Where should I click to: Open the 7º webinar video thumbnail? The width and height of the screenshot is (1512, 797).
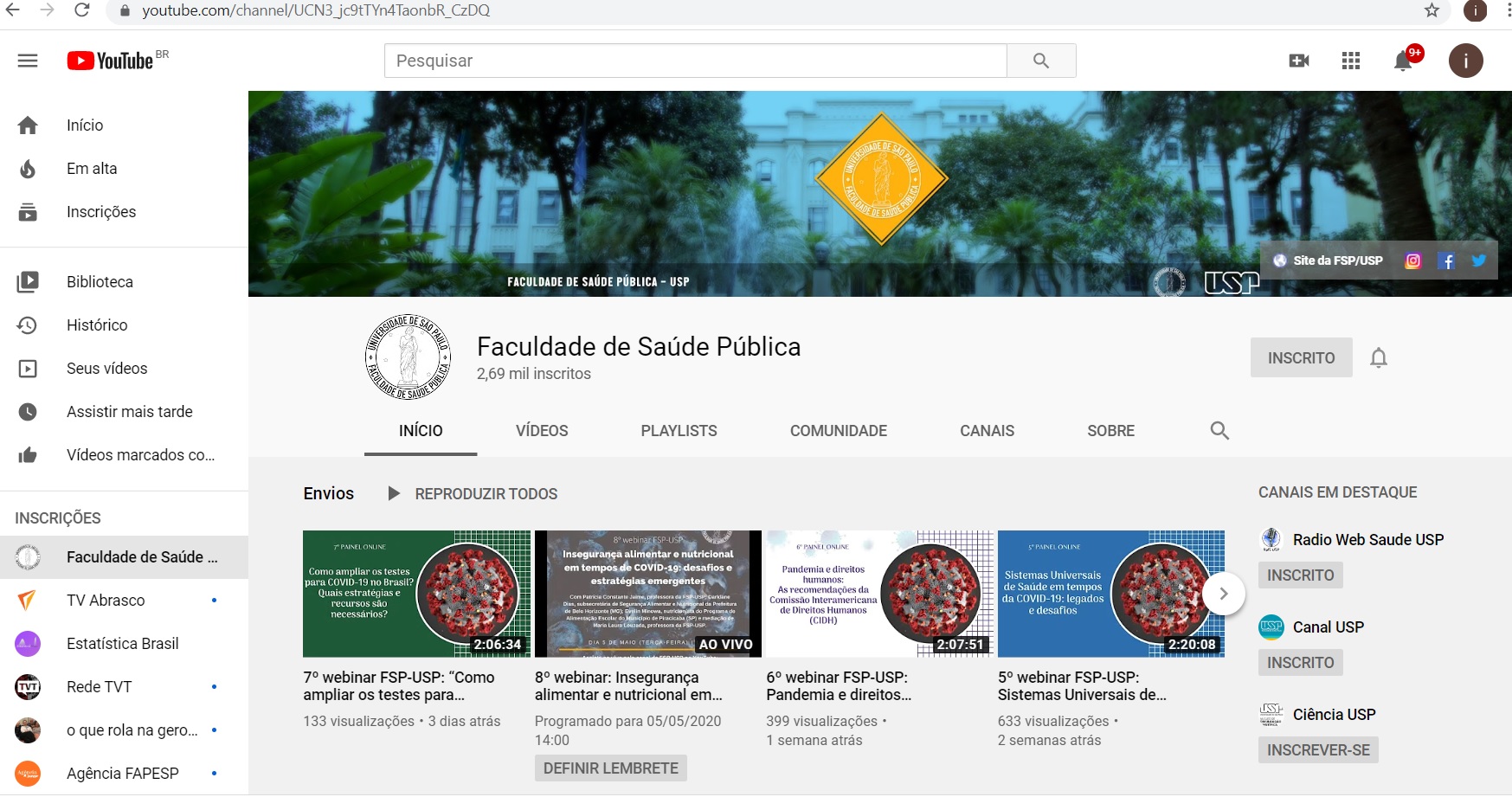(x=416, y=594)
